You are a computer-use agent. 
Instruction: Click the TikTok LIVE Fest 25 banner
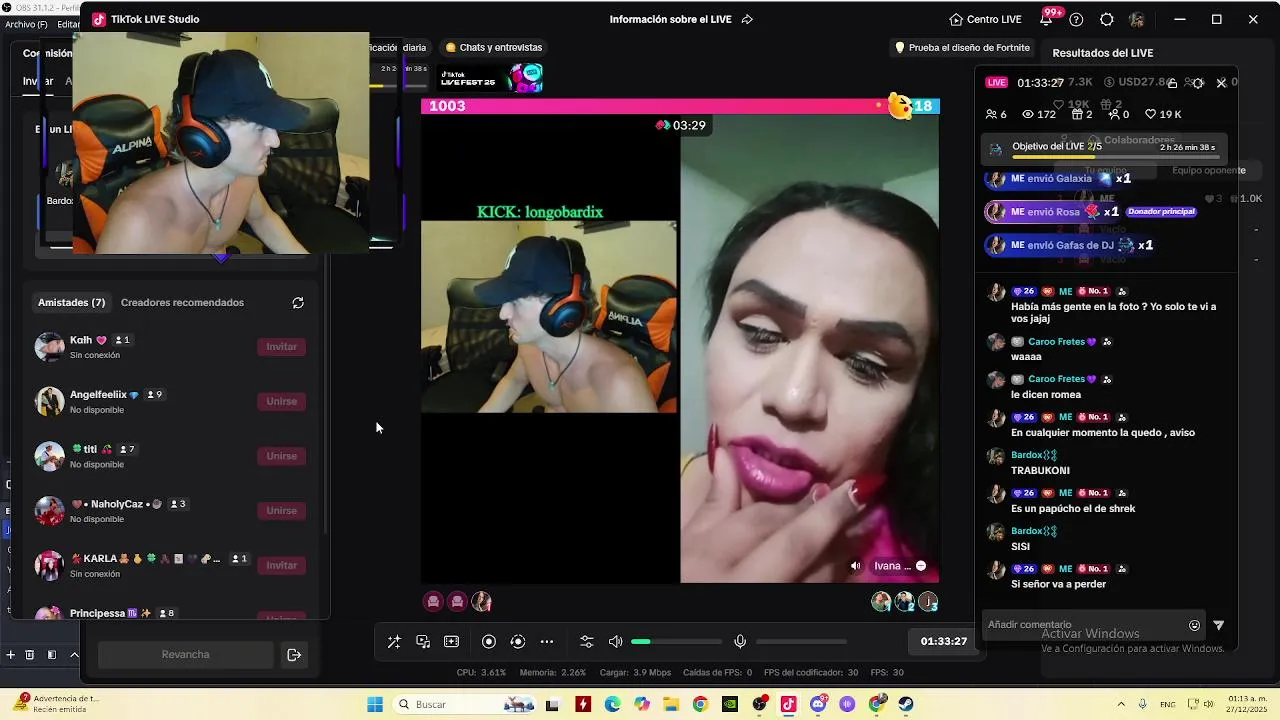pyautogui.click(x=491, y=78)
